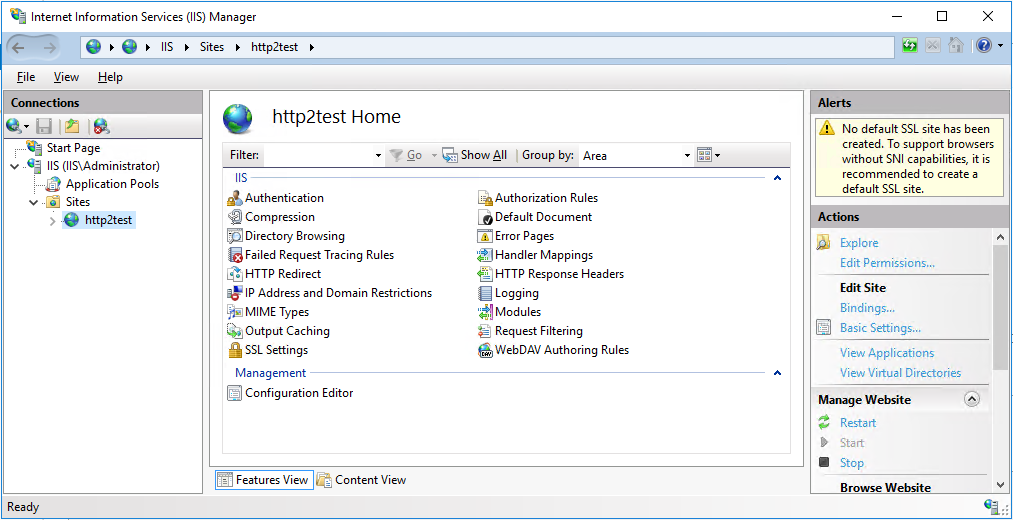
Task: Open the Configuration Editor icon
Action: point(236,393)
